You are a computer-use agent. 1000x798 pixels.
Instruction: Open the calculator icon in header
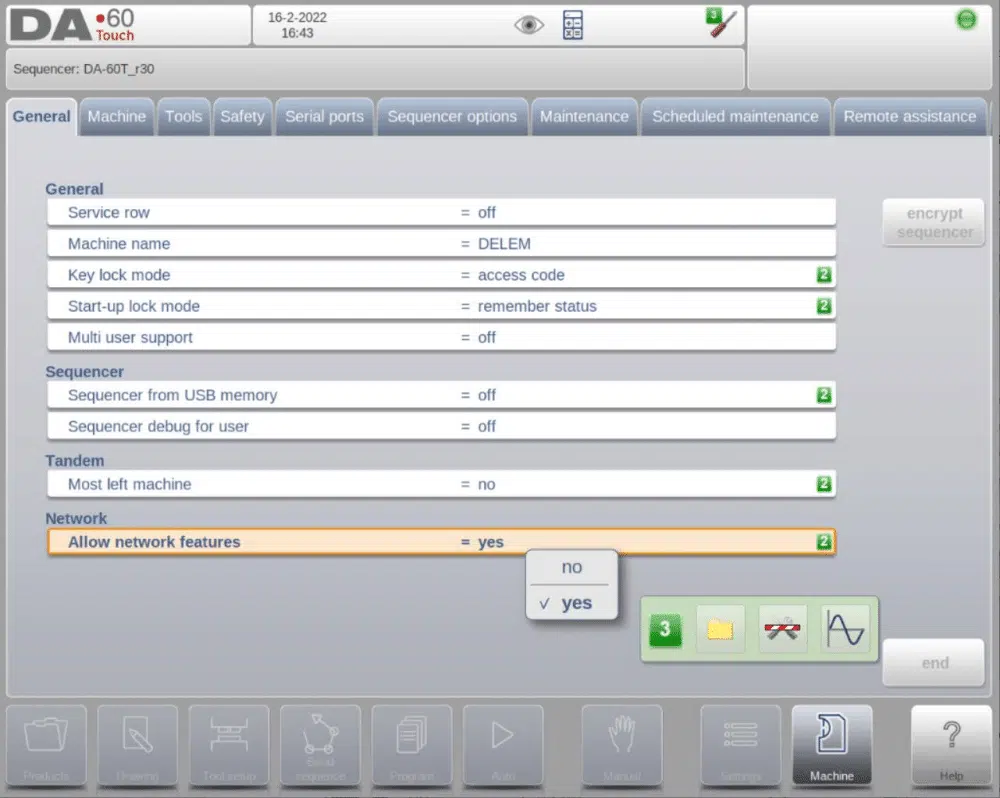coord(573,25)
